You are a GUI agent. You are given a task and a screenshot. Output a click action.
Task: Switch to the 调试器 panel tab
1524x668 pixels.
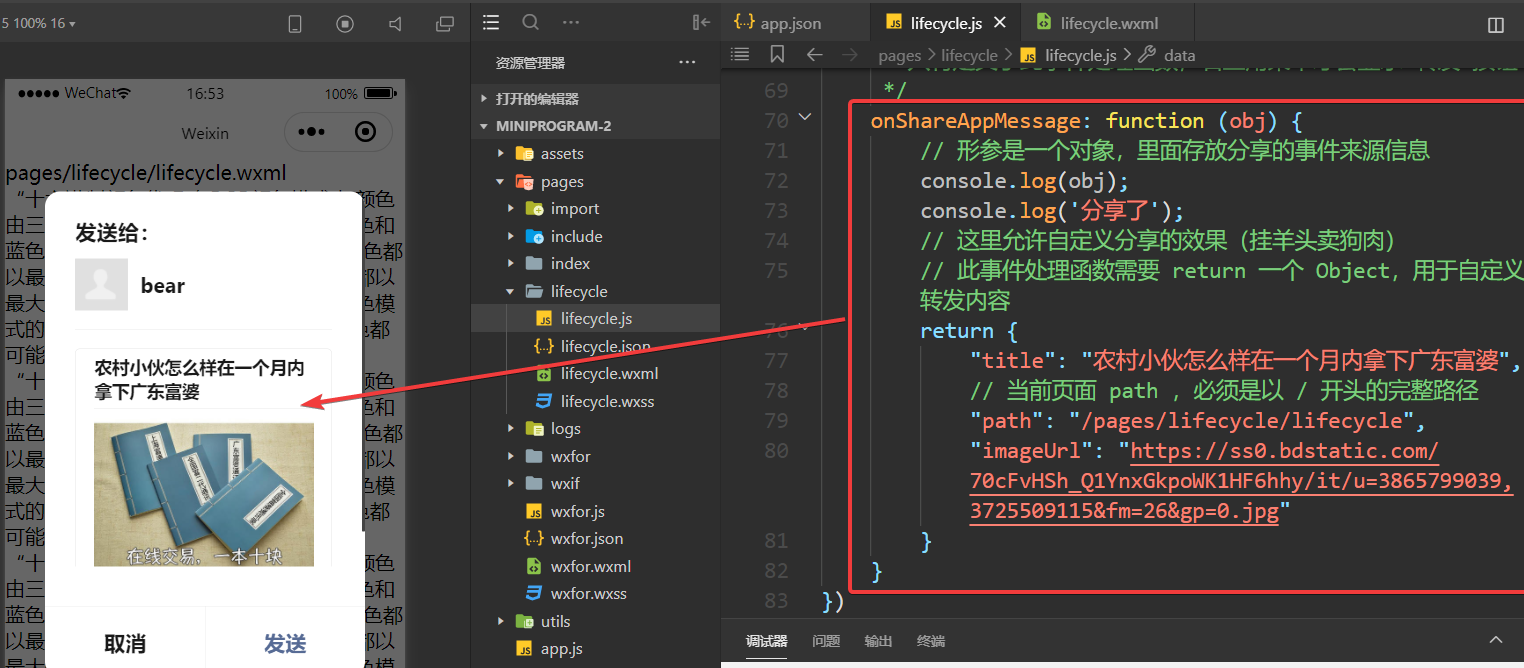767,641
